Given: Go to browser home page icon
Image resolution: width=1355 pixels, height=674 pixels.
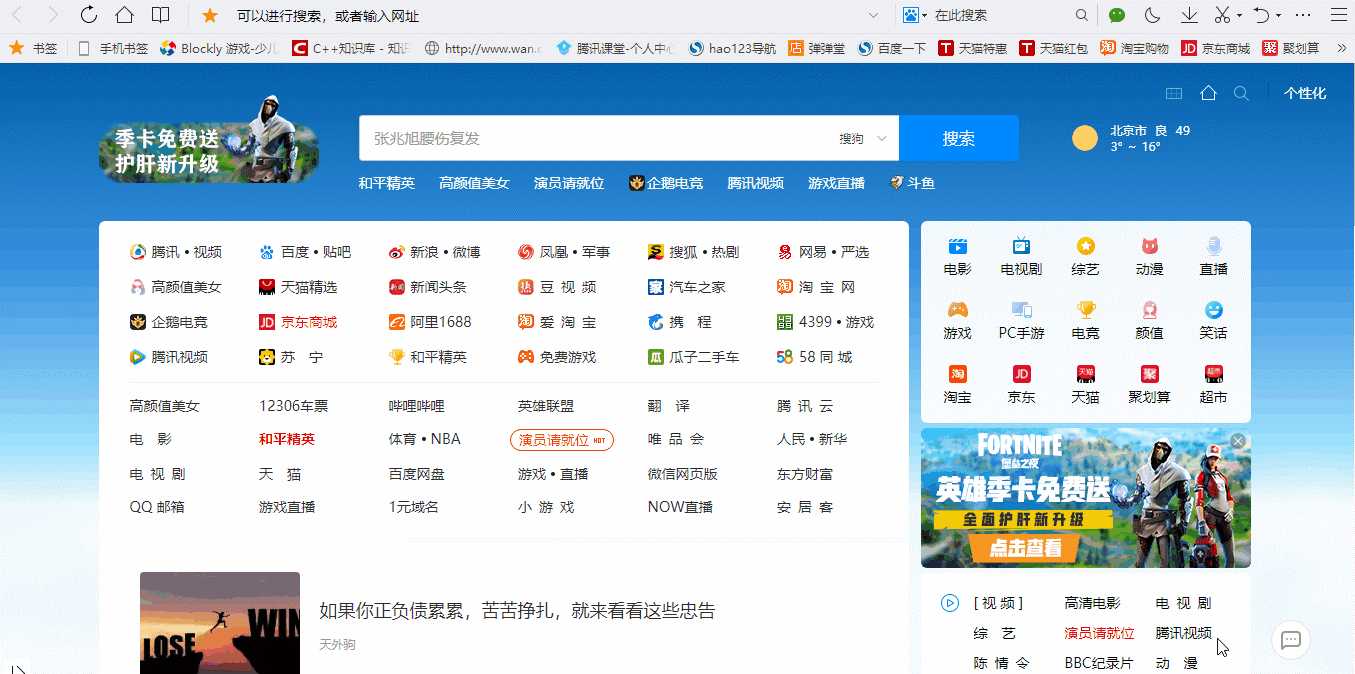Looking at the screenshot, I should point(124,15).
